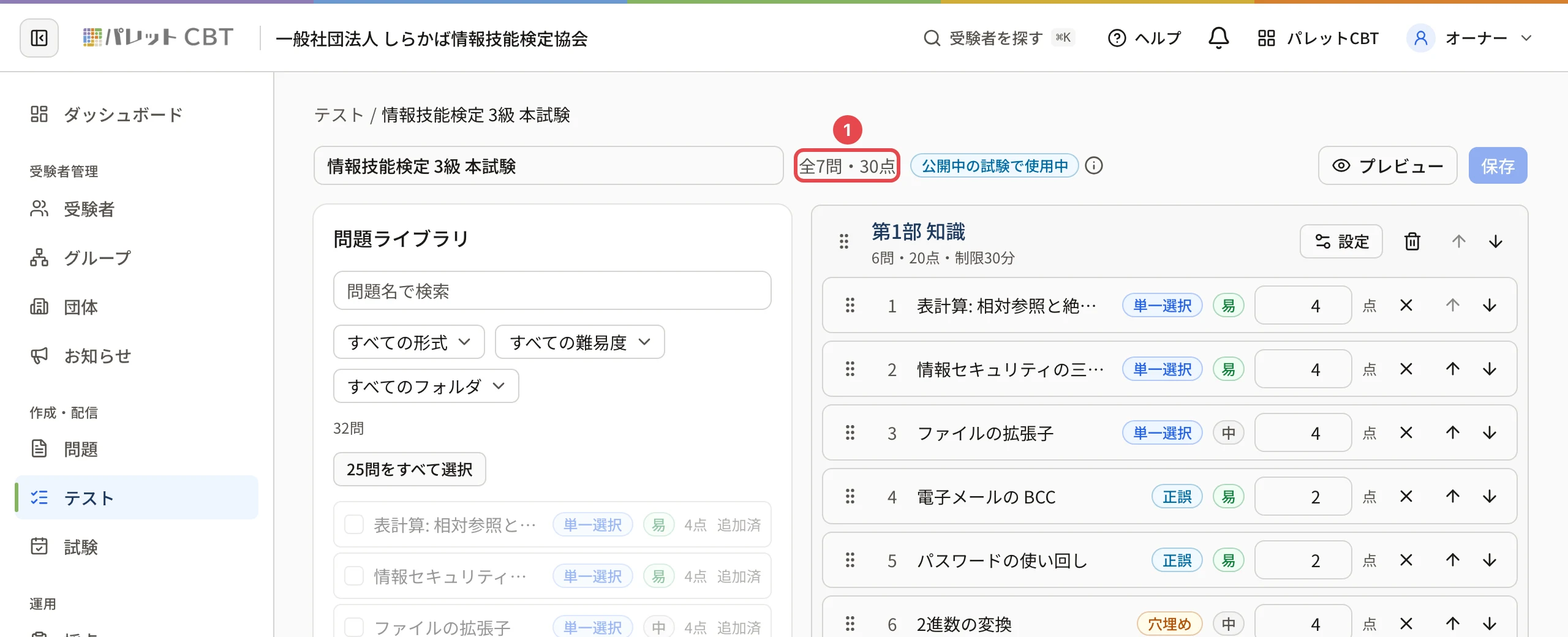Open 設定 for section 第1部 知識
The width and height of the screenshot is (1568, 637).
click(x=1341, y=241)
